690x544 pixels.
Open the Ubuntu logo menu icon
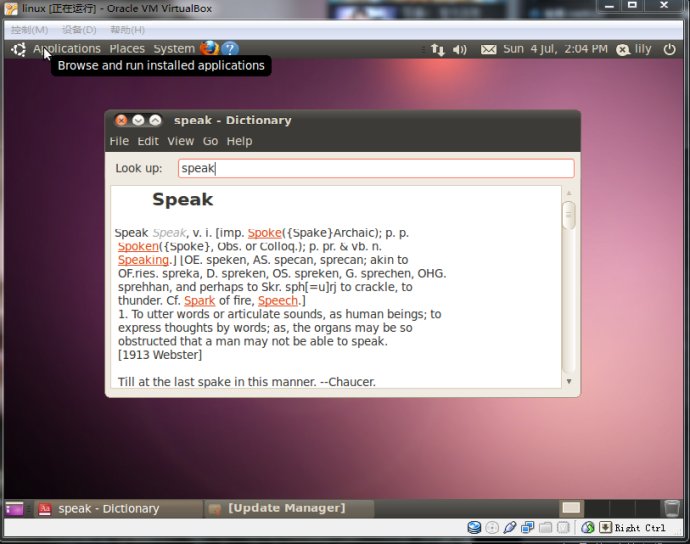click(18, 49)
